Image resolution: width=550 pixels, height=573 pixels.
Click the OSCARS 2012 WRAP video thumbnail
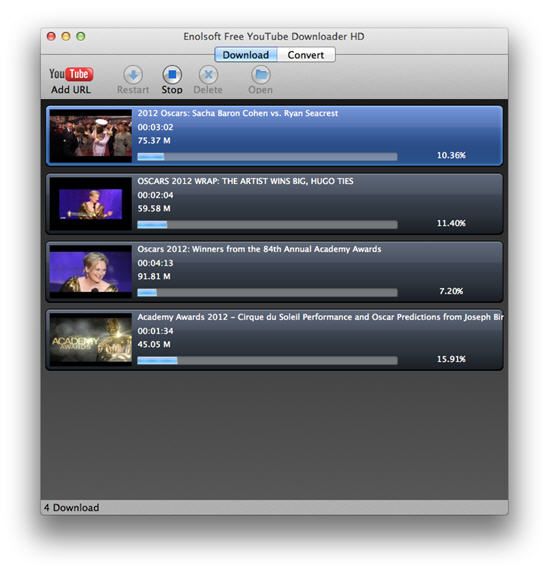[91, 204]
